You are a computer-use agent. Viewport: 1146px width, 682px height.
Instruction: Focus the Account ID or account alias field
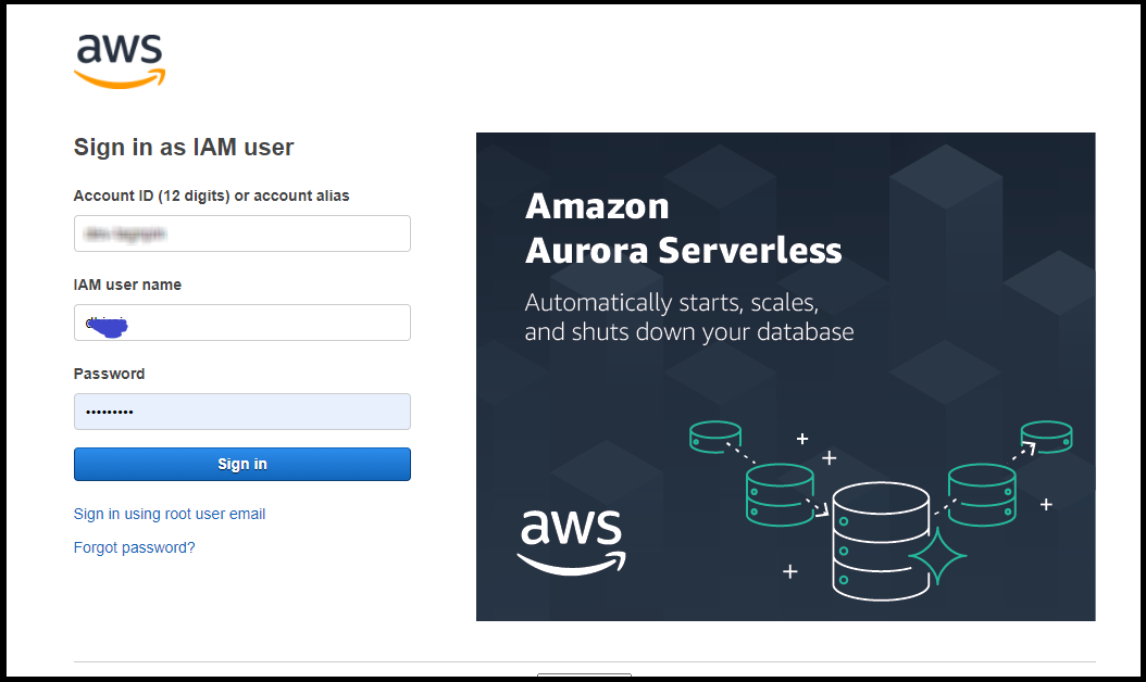point(242,234)
